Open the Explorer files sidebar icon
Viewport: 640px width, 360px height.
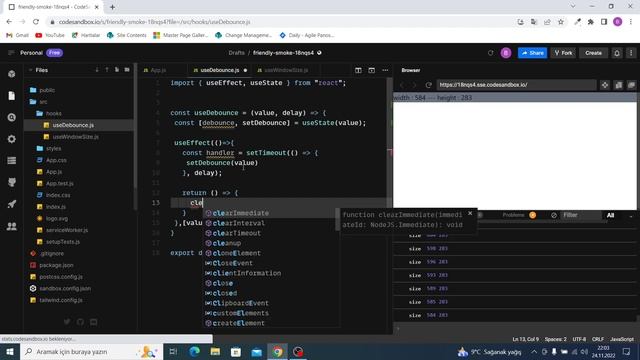tap(11, 96)
